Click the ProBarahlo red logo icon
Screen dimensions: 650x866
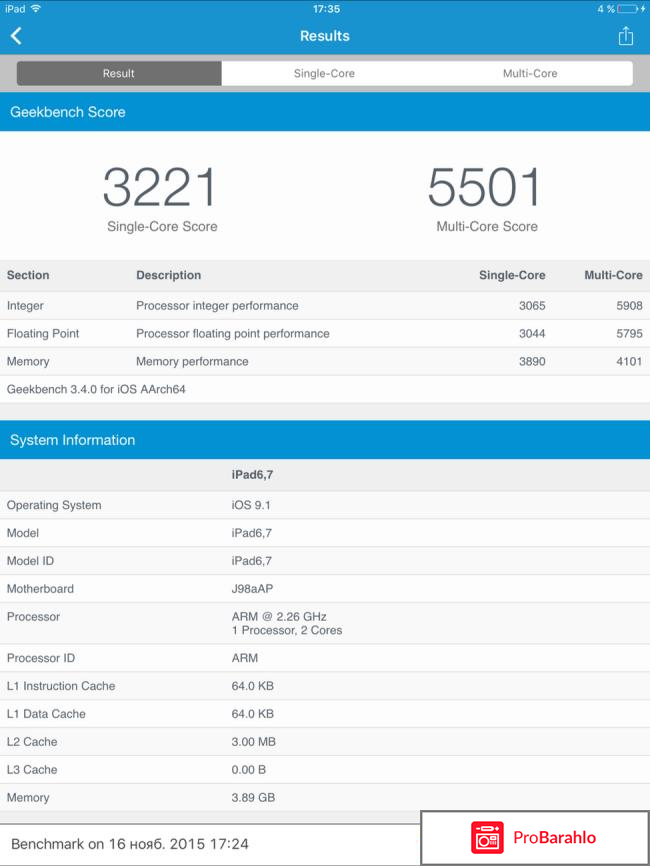(x=488, y=838)
